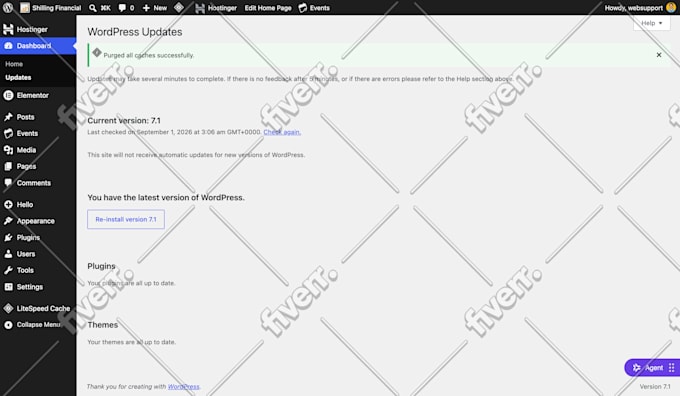This screenshot has width=680, height=396.
Task: Collapse the admin sidebar menu
Action: click(x=33, y=324)
